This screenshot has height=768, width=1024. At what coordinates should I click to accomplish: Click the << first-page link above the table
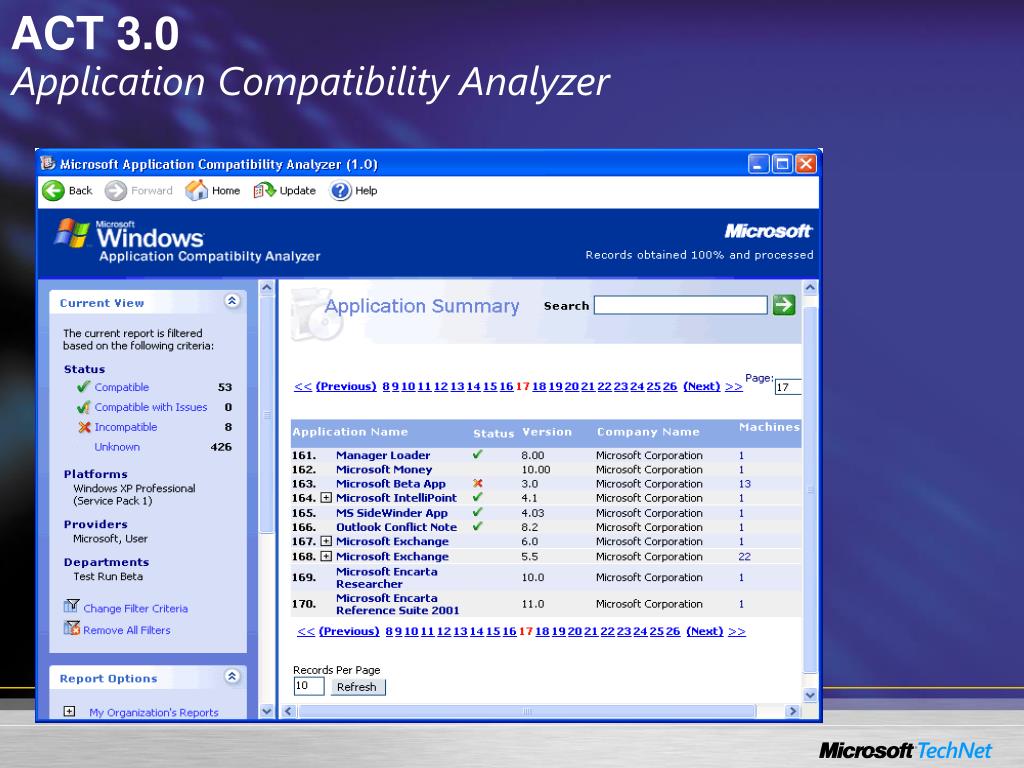pos(303,387)
